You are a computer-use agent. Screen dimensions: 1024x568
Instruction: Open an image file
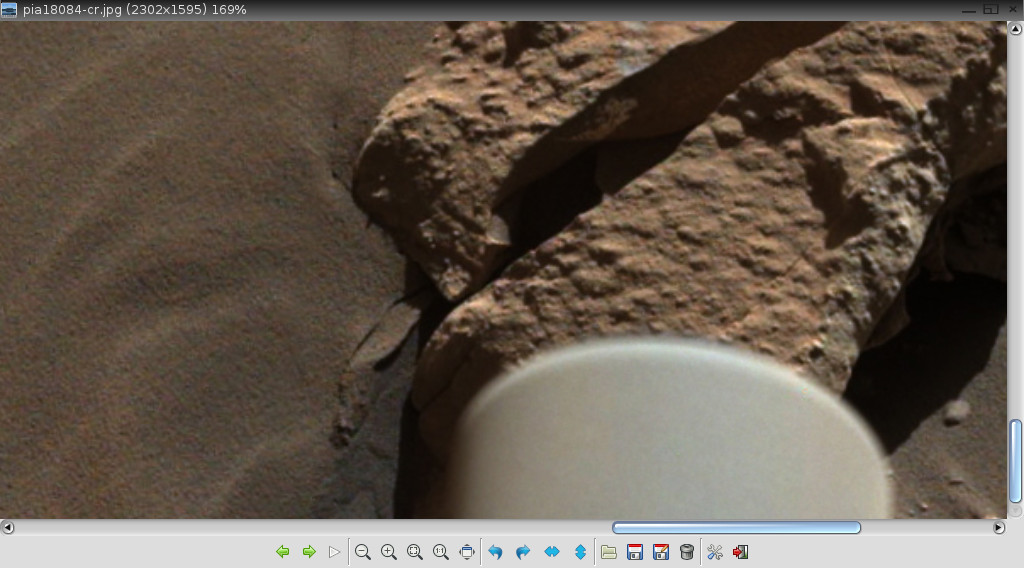point(609,552)
